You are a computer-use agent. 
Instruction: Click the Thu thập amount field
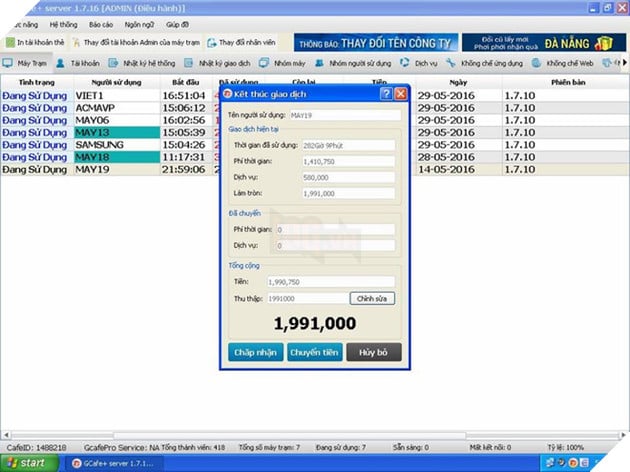click(307, 298)
